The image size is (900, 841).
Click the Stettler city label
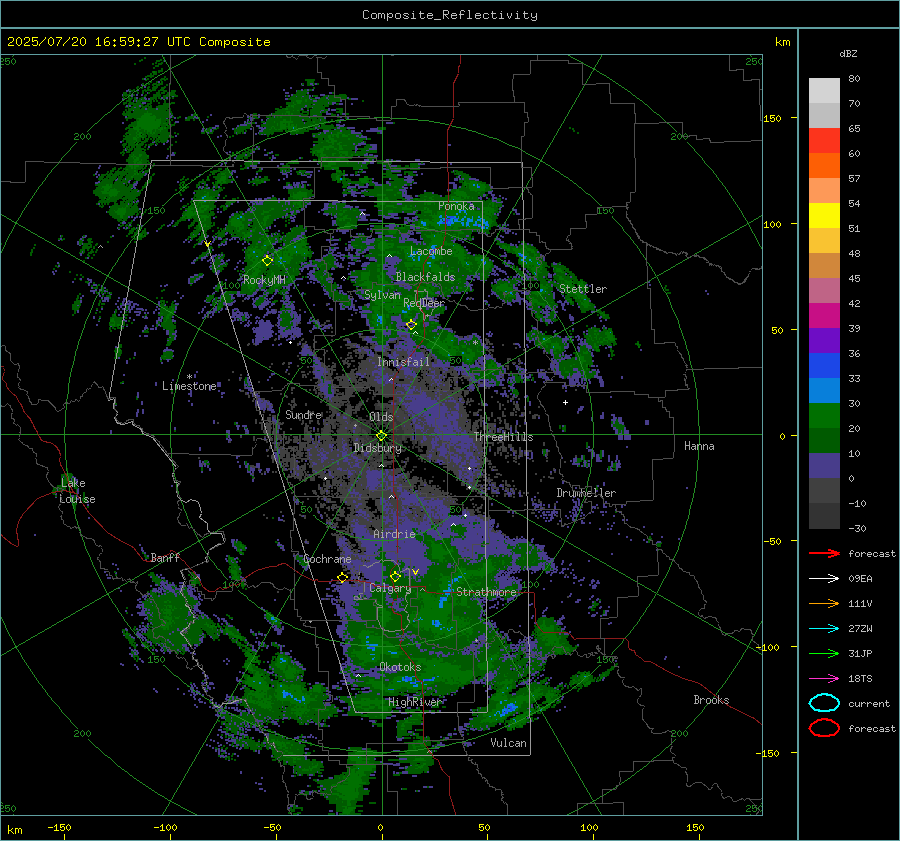click(583, 289)
